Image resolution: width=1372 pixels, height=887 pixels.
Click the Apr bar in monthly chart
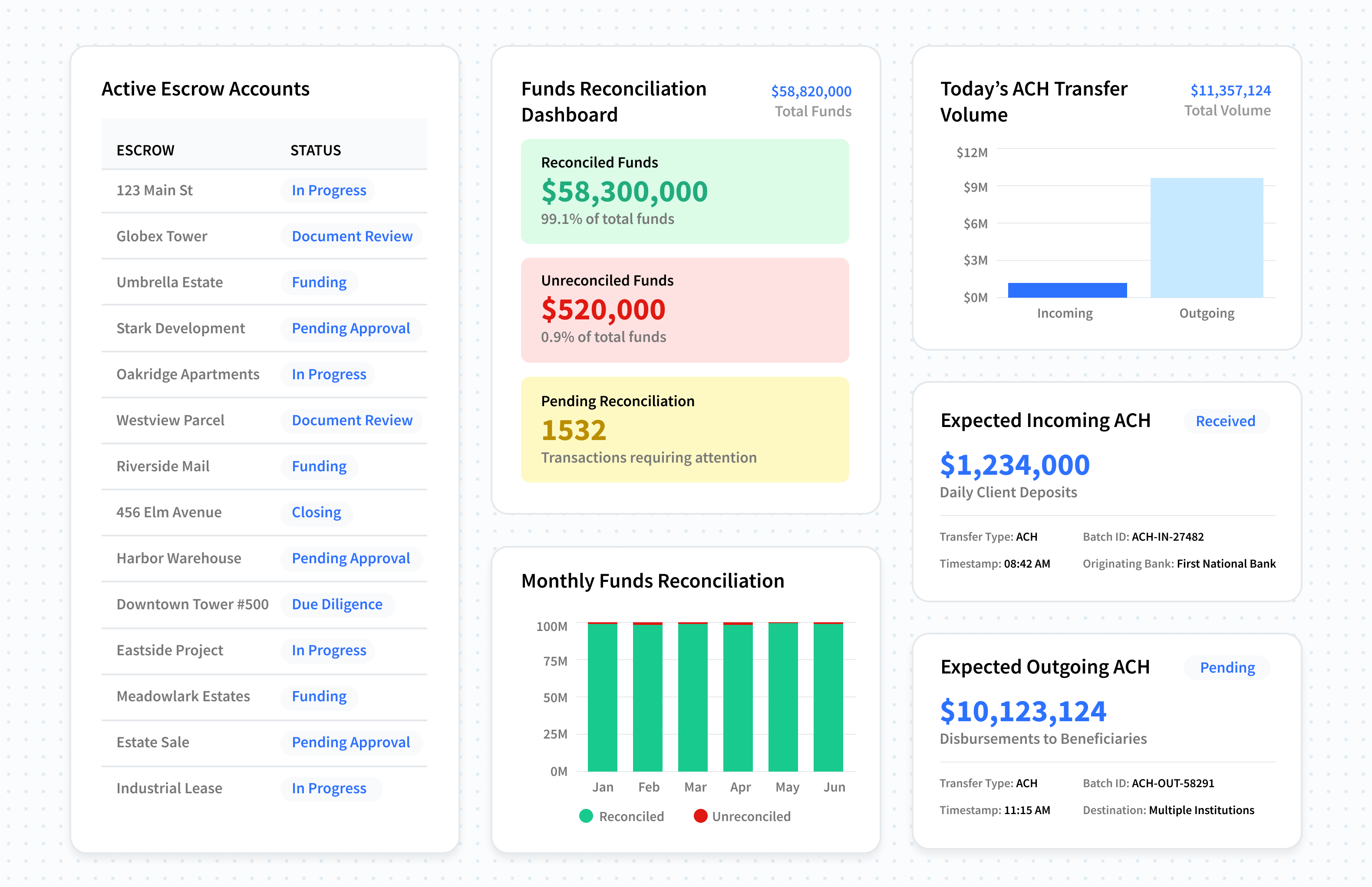click(x=738, y=696)
